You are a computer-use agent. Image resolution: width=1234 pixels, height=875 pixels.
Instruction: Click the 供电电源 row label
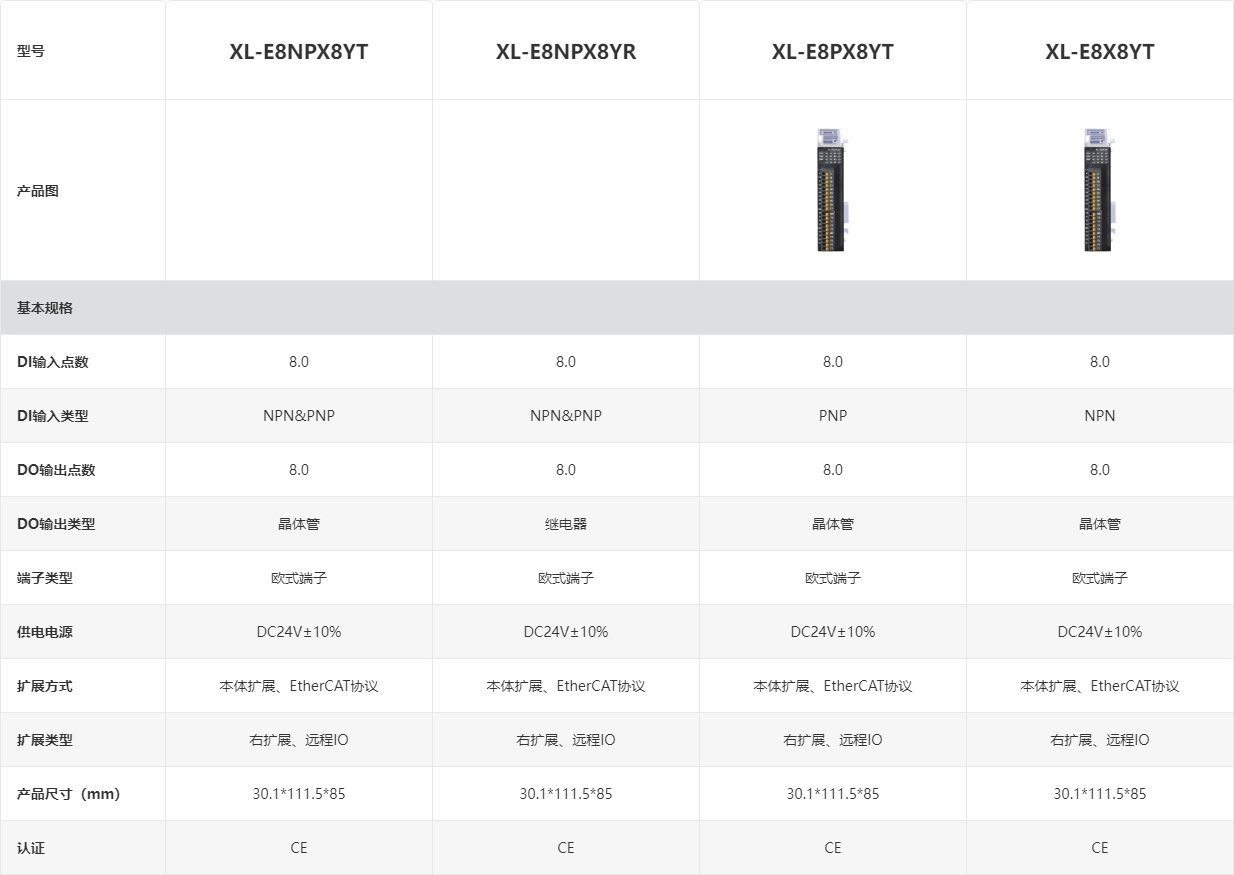45,632
